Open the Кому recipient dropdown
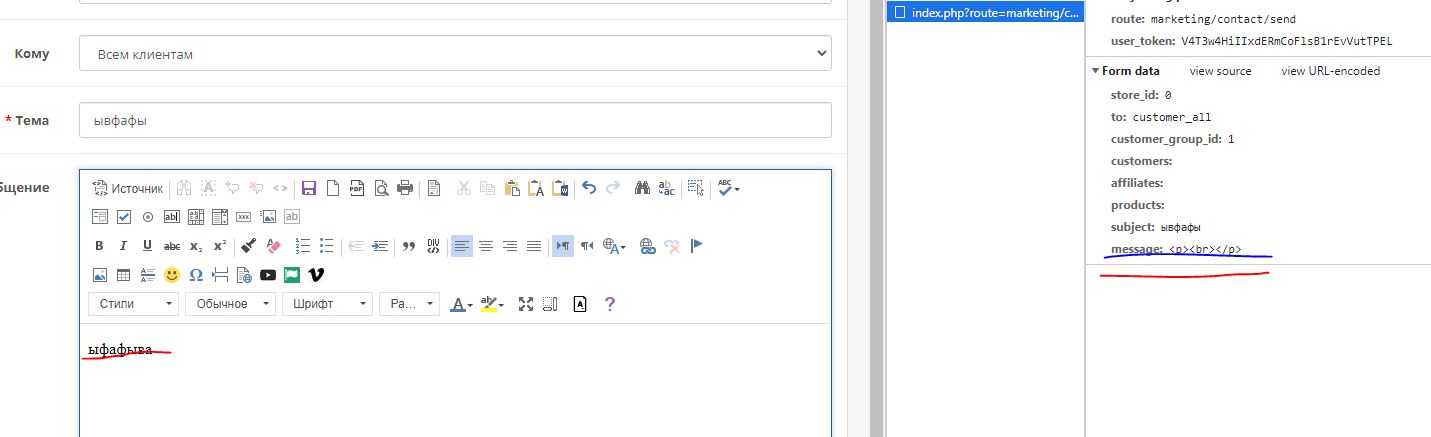Screen dimensions: 1431x437 click(x=455, y=54)
